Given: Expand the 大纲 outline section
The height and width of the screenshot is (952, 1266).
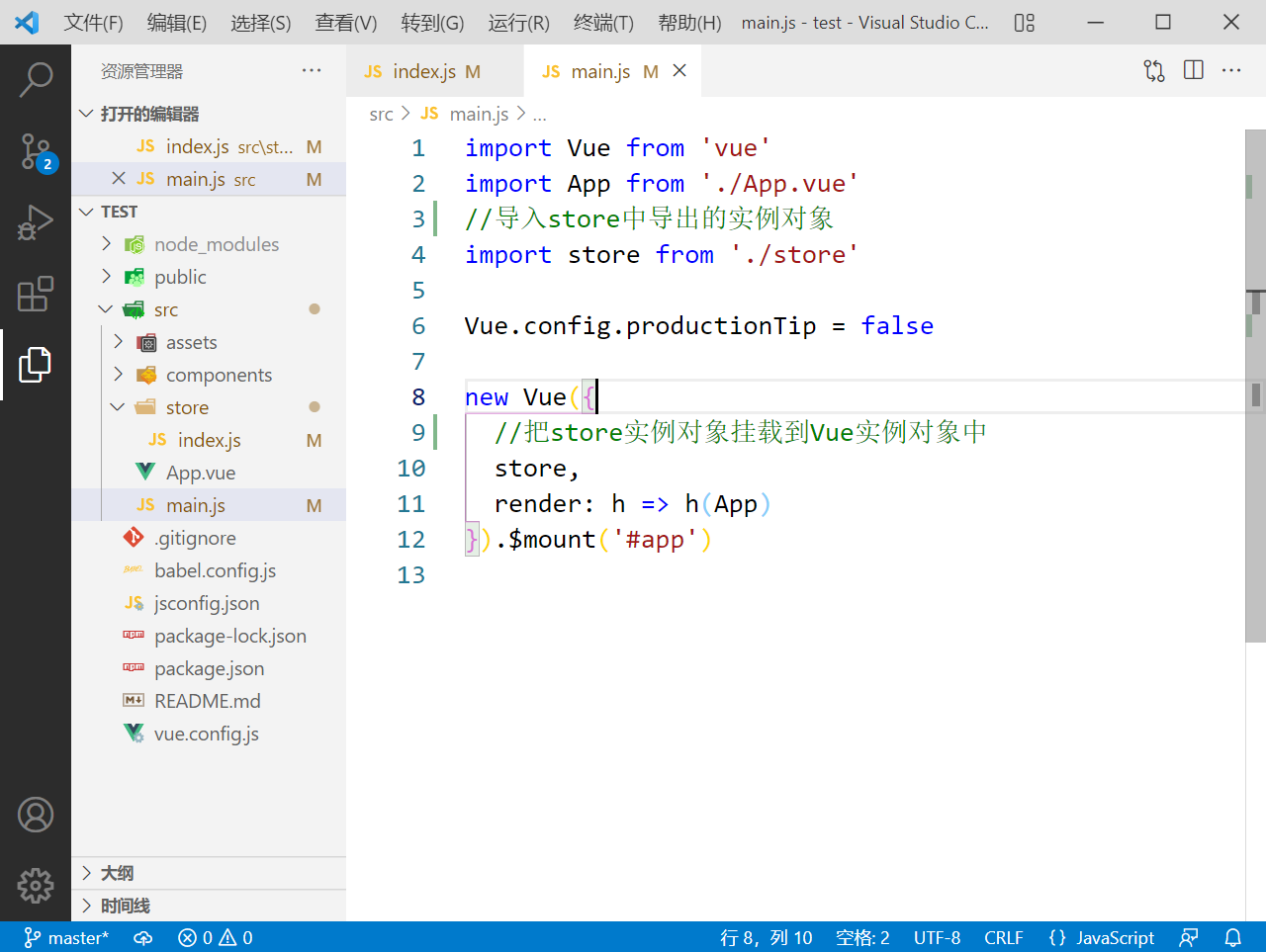Looking at the screenshot, I should point(117,873).
